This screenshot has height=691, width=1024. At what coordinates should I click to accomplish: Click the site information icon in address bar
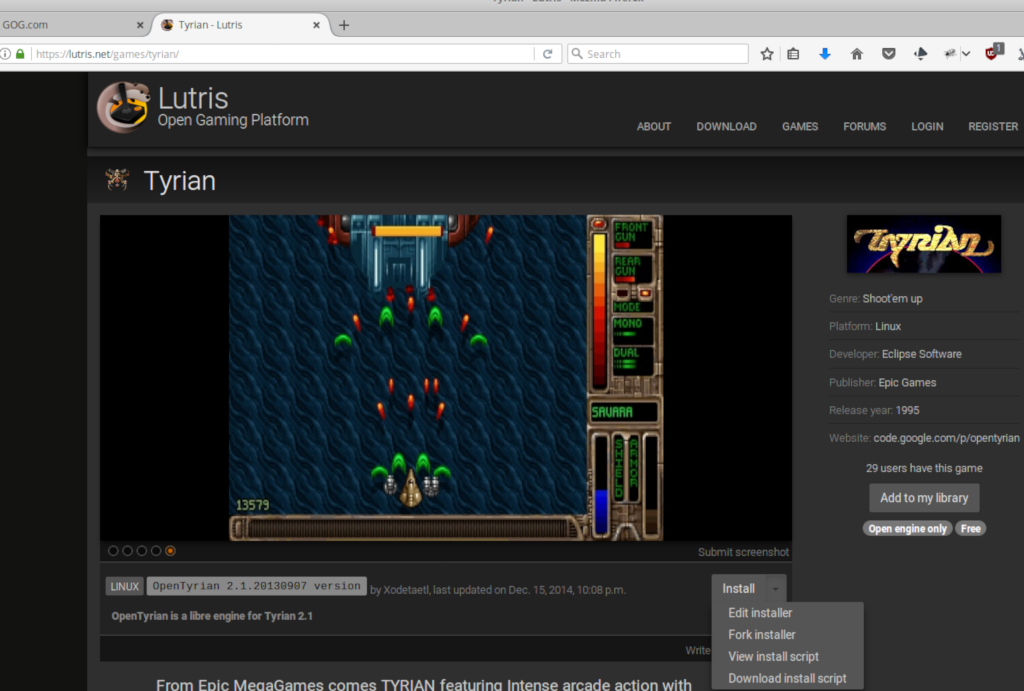click(x=5, y=54)
